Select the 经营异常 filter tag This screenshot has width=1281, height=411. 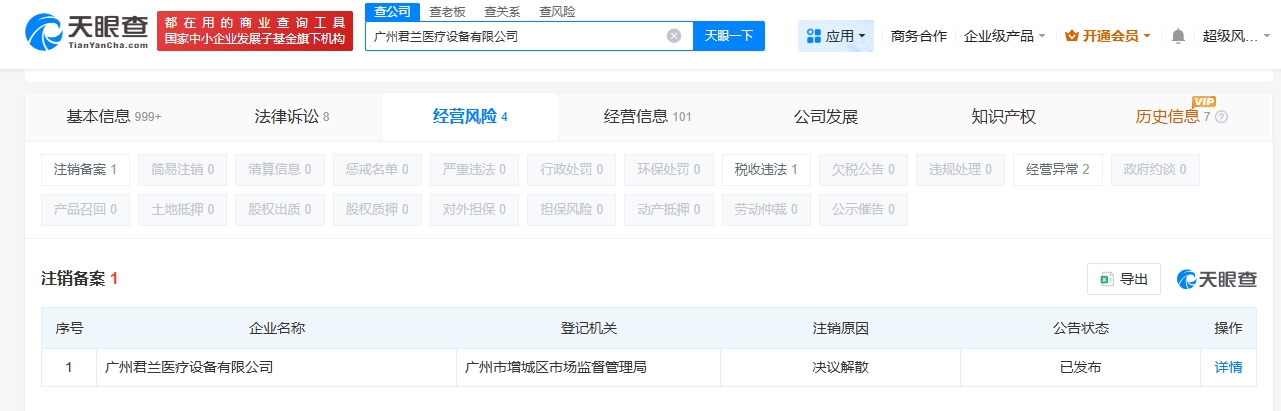[1057, 170]
